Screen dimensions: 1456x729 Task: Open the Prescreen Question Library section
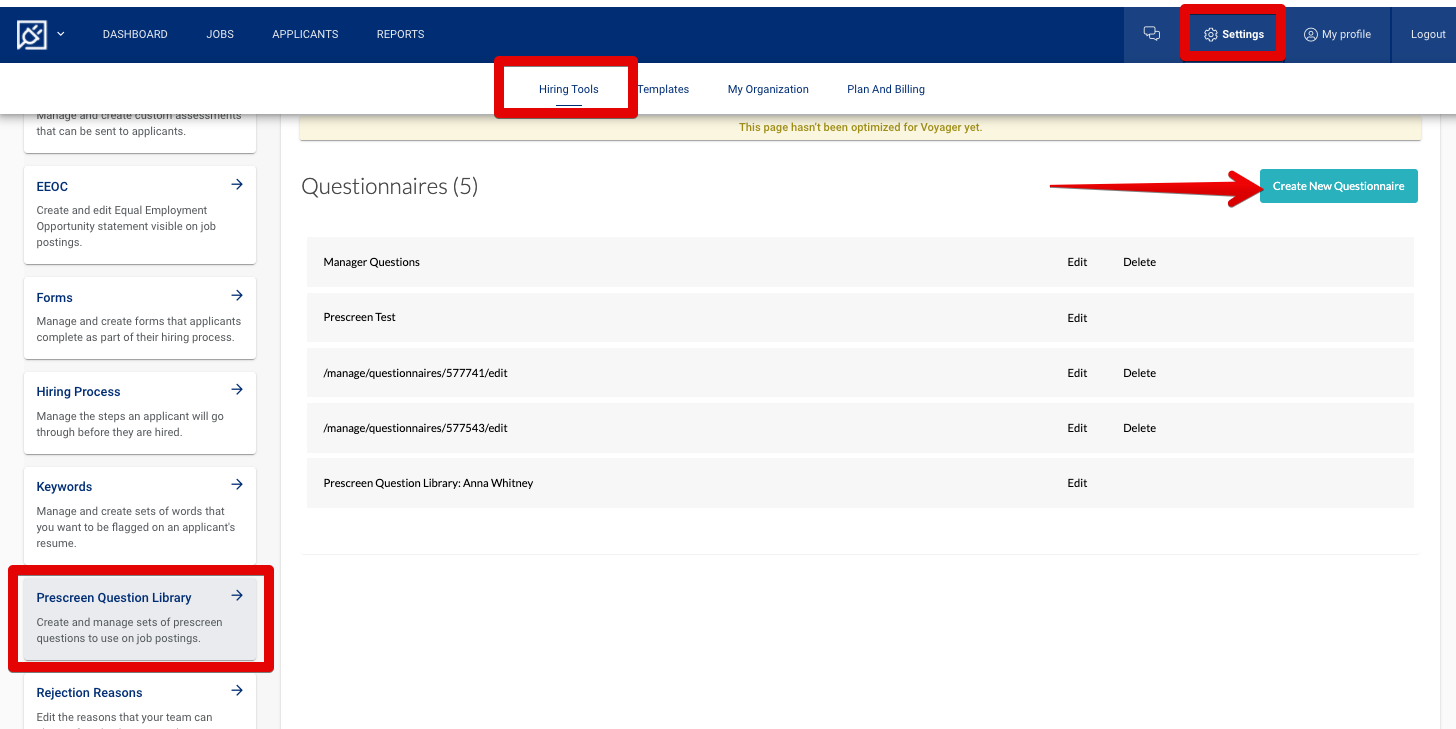click(x=114, y=597)
